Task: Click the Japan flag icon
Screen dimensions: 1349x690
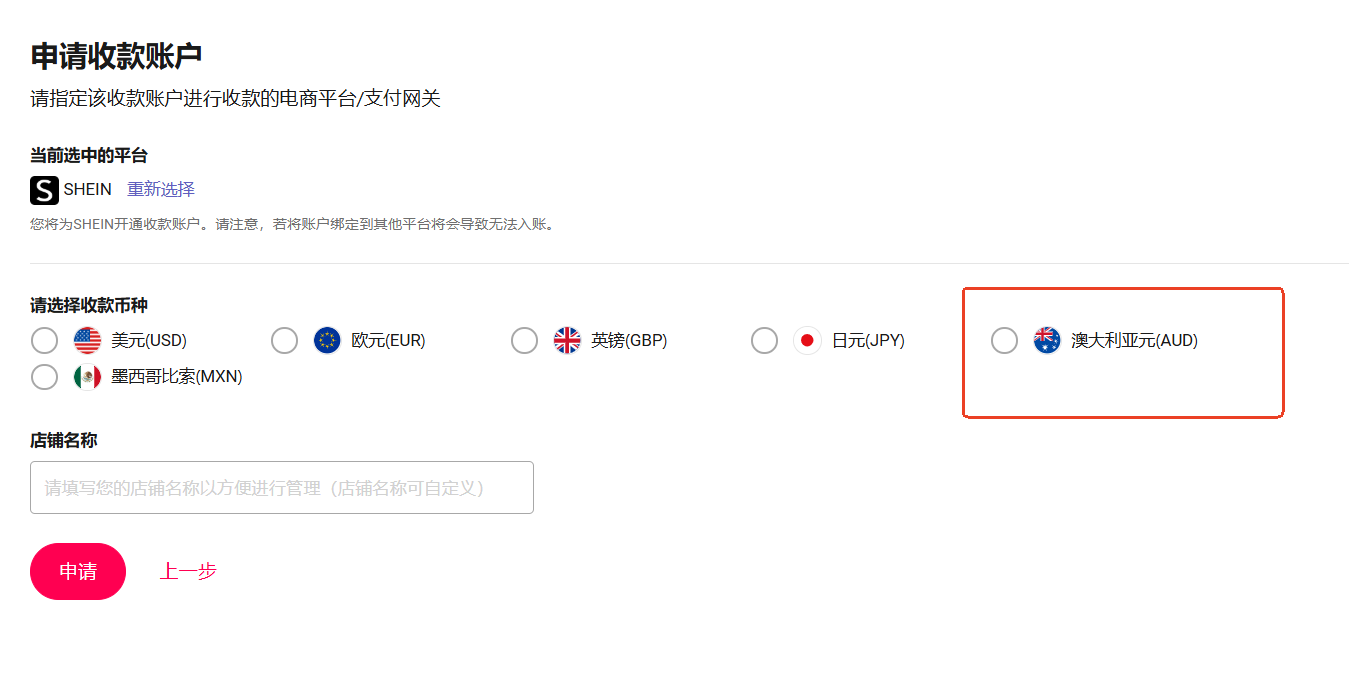Action: click(x=807, y=341)
